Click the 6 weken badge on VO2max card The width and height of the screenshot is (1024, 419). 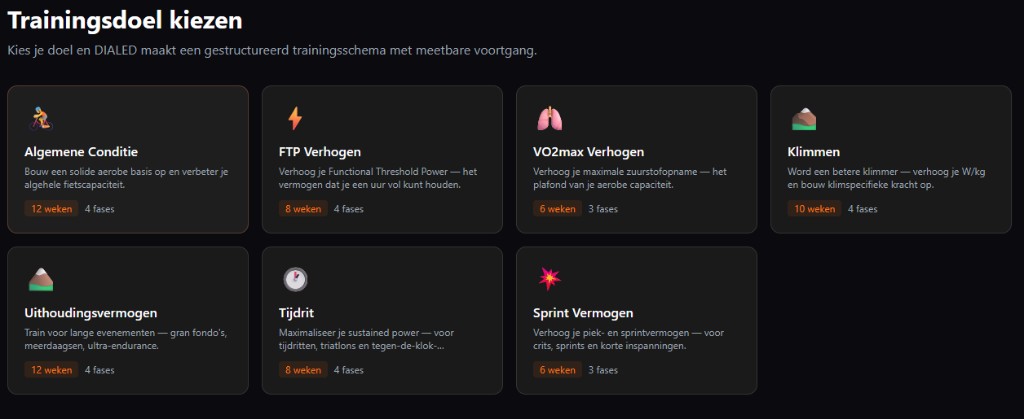click(x=558, y=209)
